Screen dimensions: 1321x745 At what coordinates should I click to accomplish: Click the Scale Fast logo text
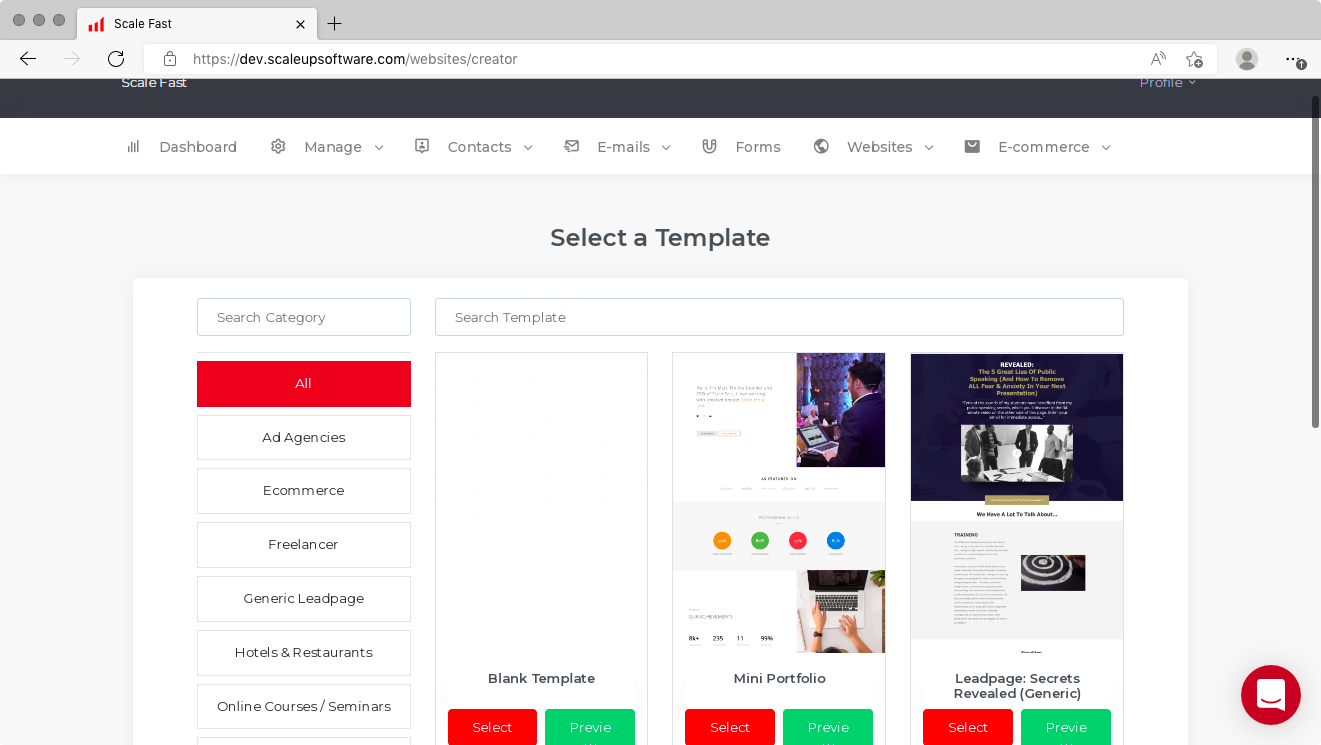[154, 82]
